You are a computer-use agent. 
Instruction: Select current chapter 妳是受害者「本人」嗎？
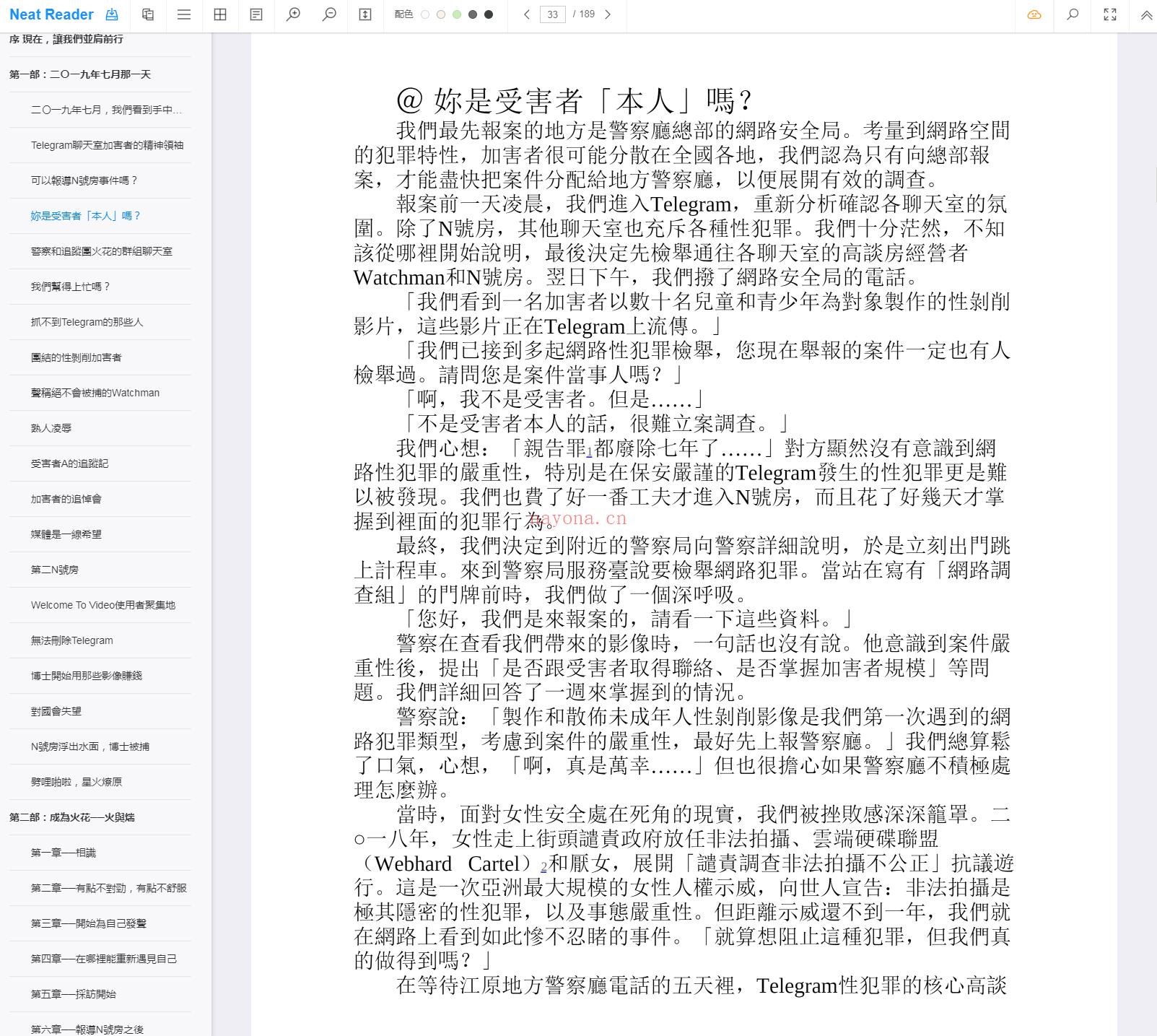tap(85, 216)
